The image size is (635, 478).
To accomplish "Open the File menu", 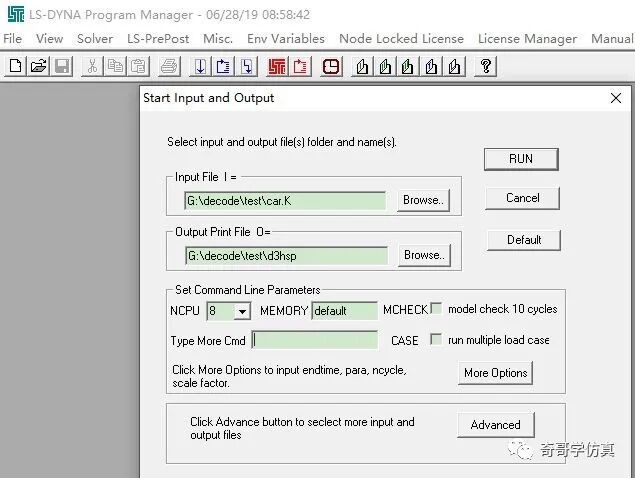I will [13, 38].
